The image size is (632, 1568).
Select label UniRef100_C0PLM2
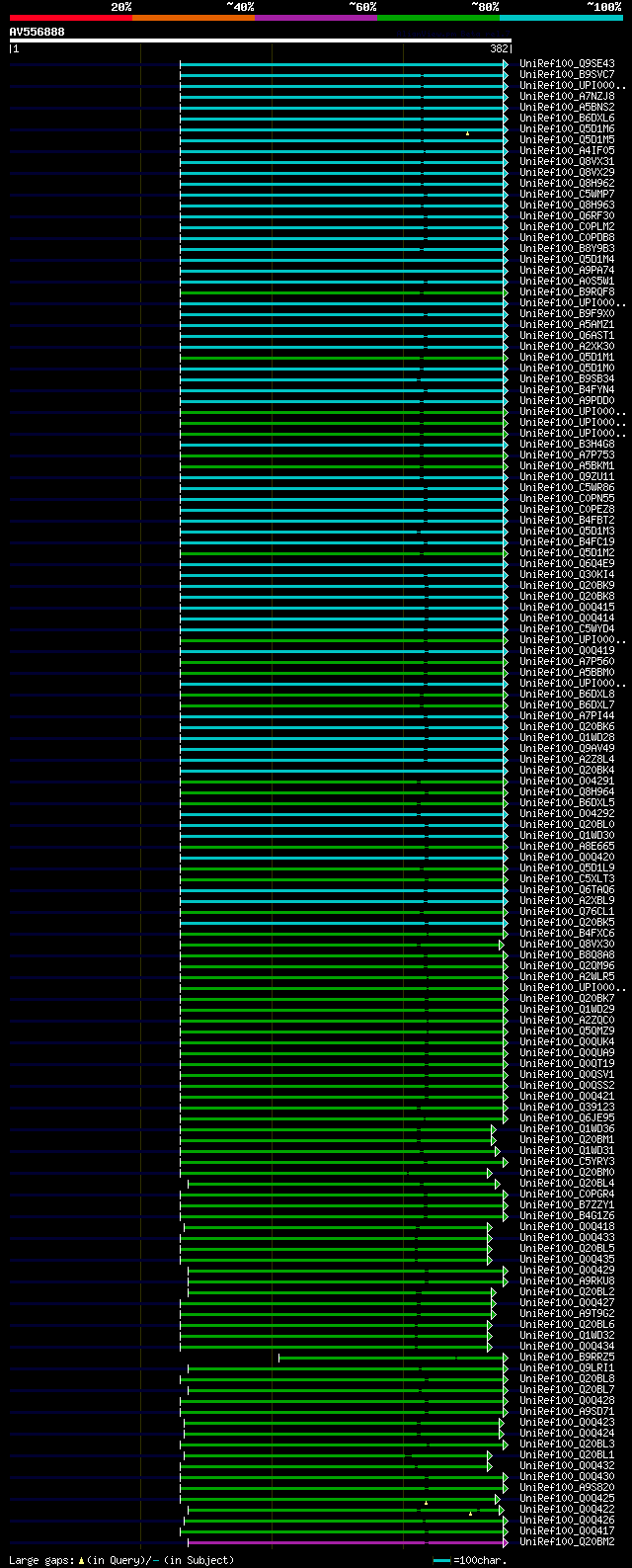(x=567, y=226)
